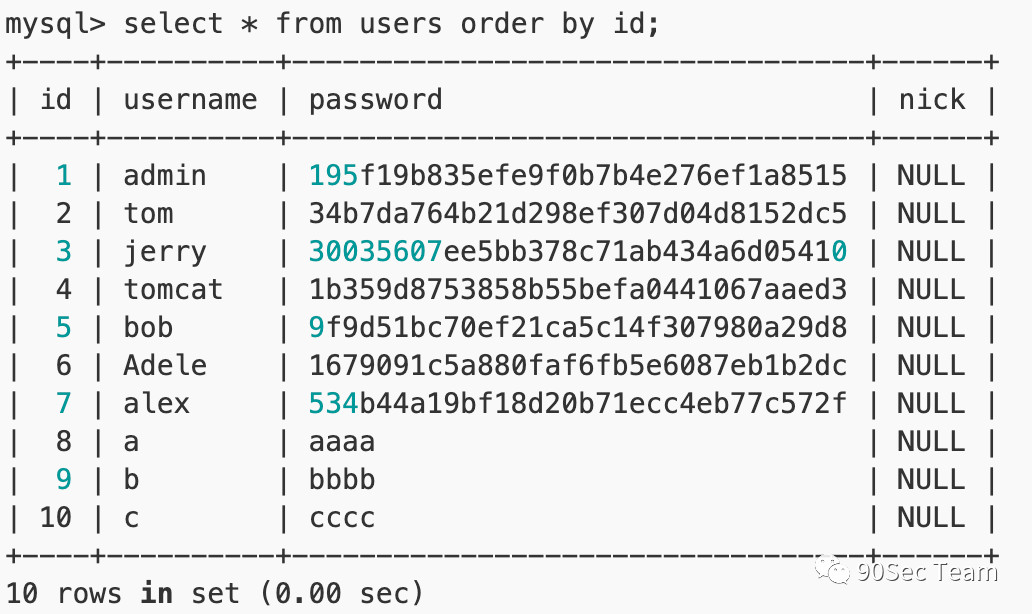This screenshot has height=614, width=1032.
Task: Click the nick column header
Action: click(932, 100)
